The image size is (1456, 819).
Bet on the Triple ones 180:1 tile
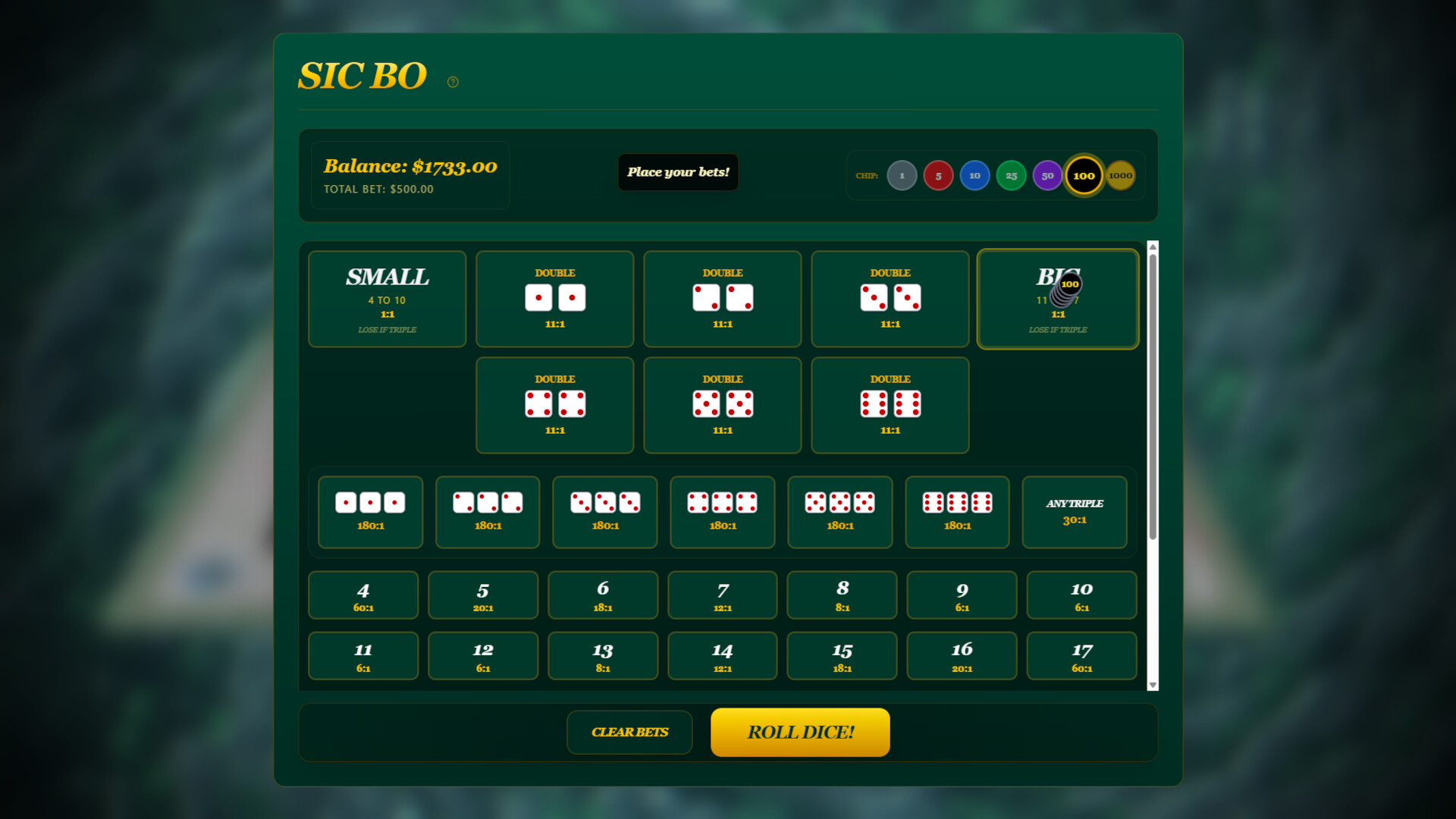(x=370, y=512)
